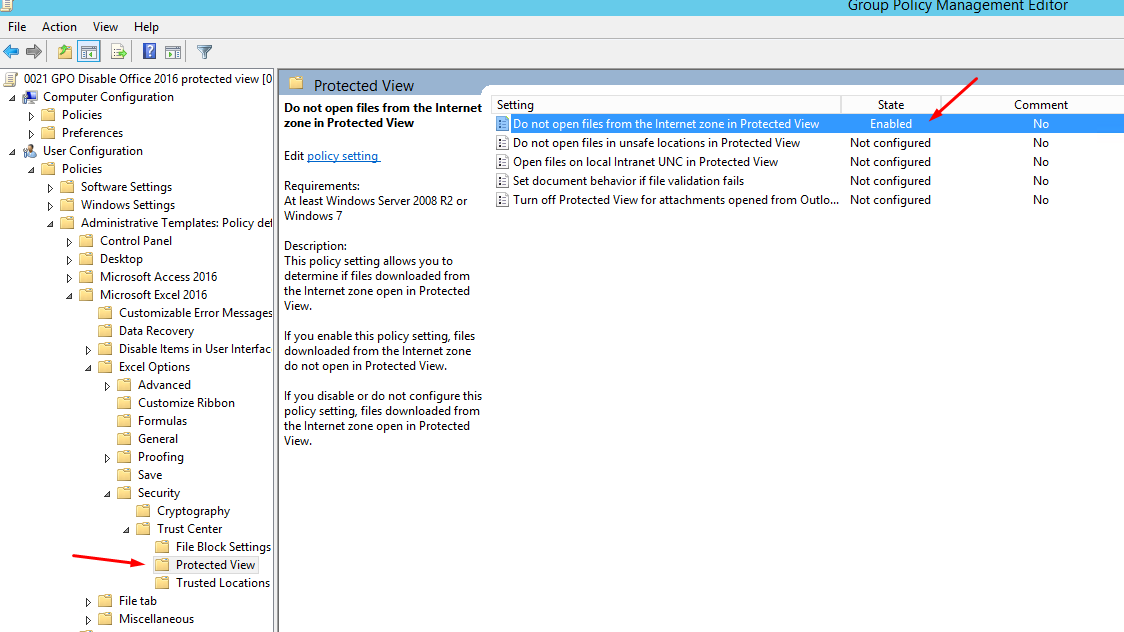Expand the File tab node

coord(88,602)
